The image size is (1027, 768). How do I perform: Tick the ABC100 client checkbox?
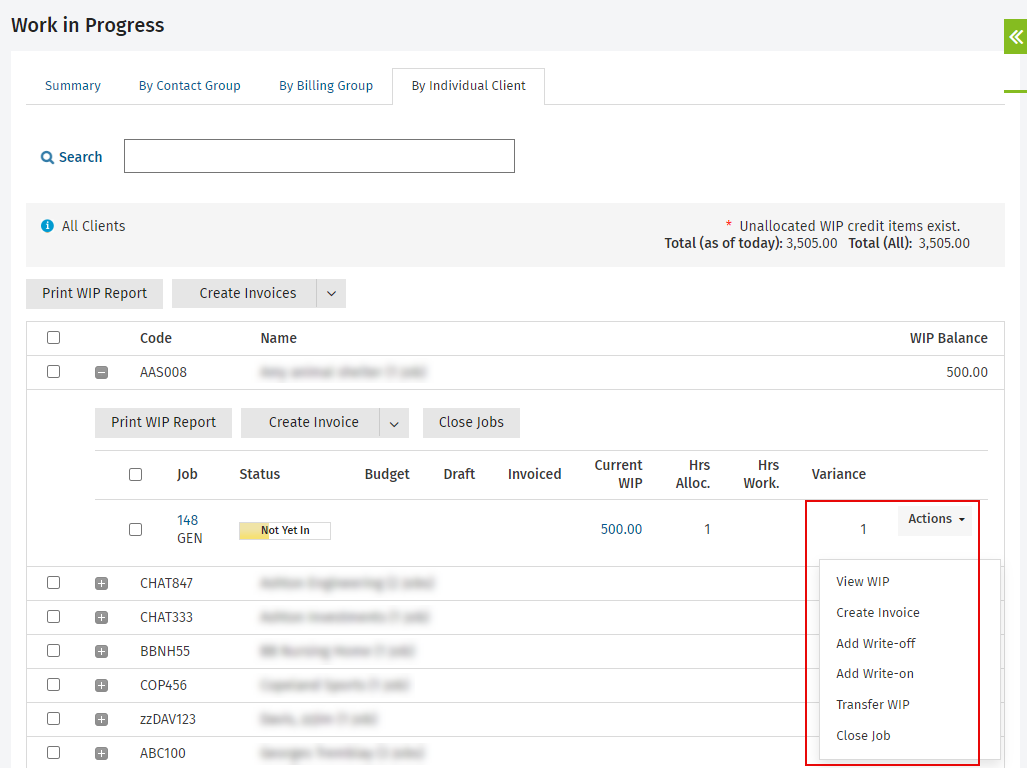coord(54,753)
